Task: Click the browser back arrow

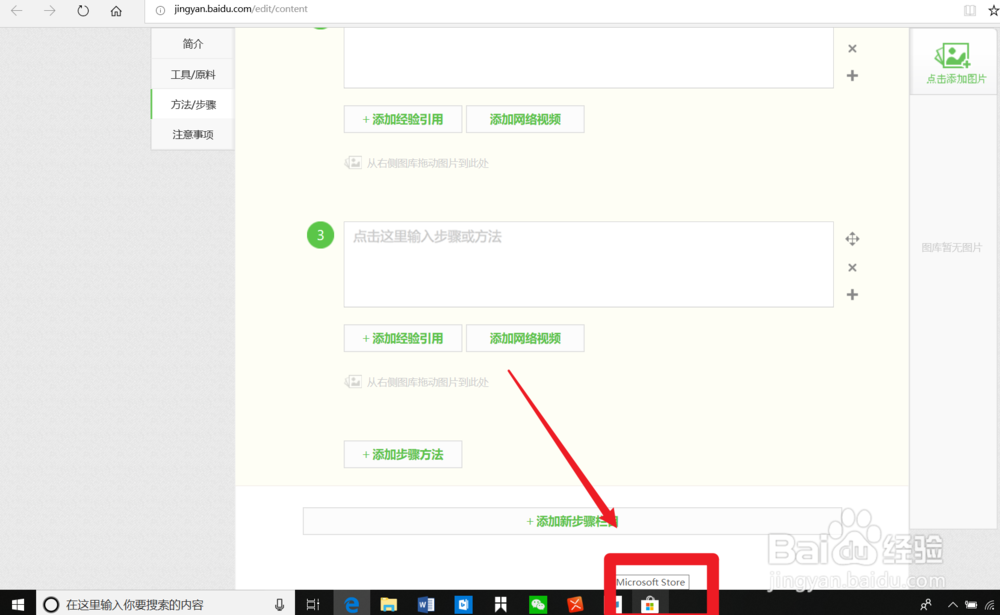Action: click(17, 10)
